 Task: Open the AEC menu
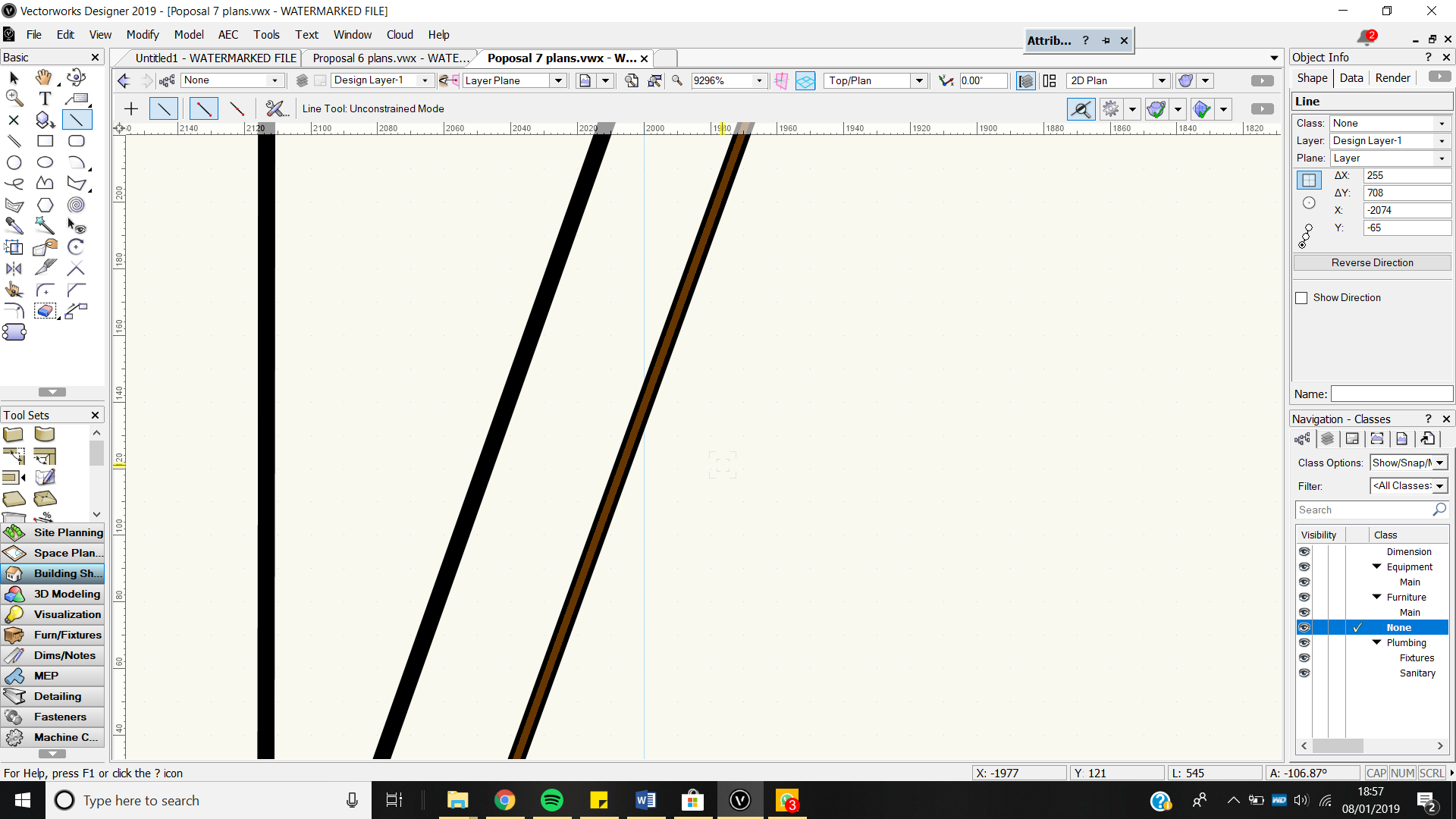point(227,34)
